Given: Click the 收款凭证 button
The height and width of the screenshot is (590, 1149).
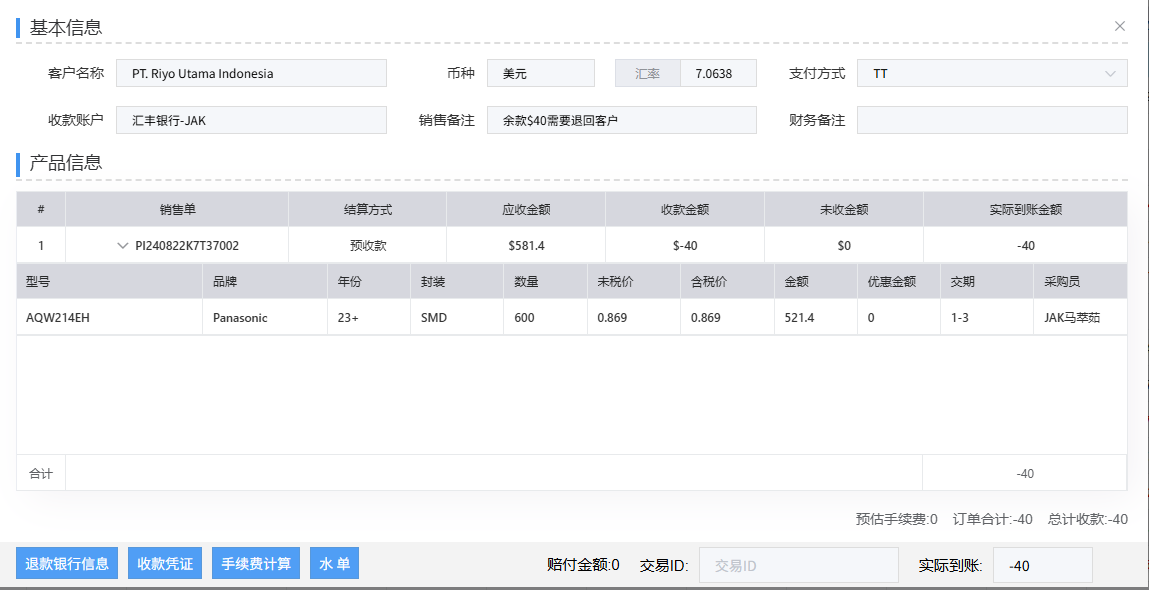Looking at the screenshot, I should pos(165,563).
